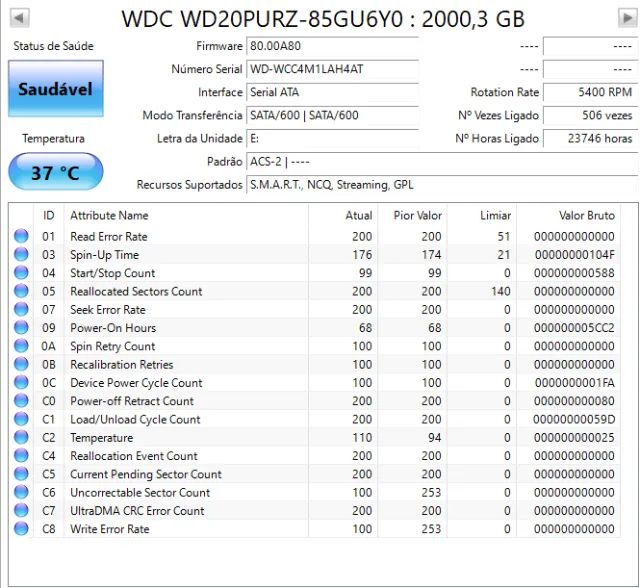Click raw value 000000000025
Screen dimensions: 640x588
pyautogui.click(x=574, y=438)
